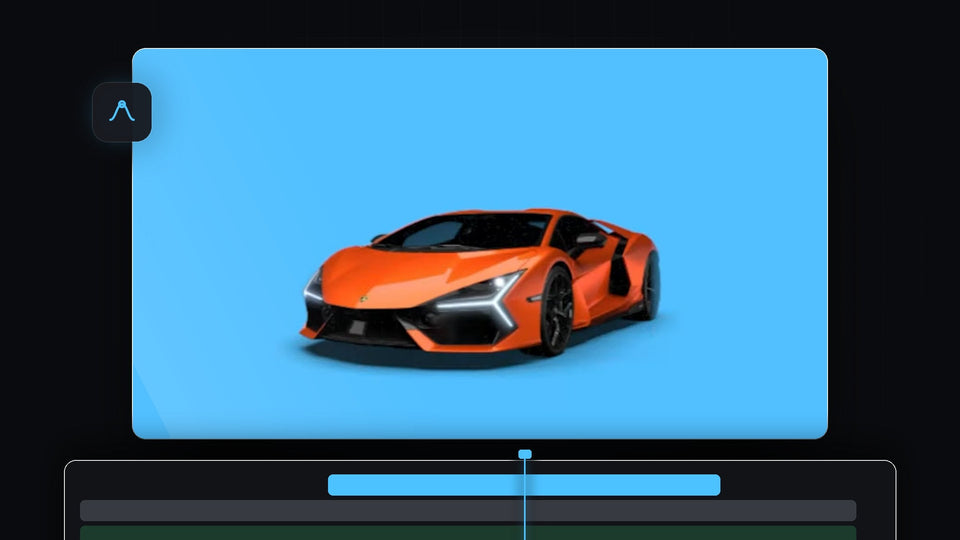Select the blue clip on the timeline

[x=524, y=485]
